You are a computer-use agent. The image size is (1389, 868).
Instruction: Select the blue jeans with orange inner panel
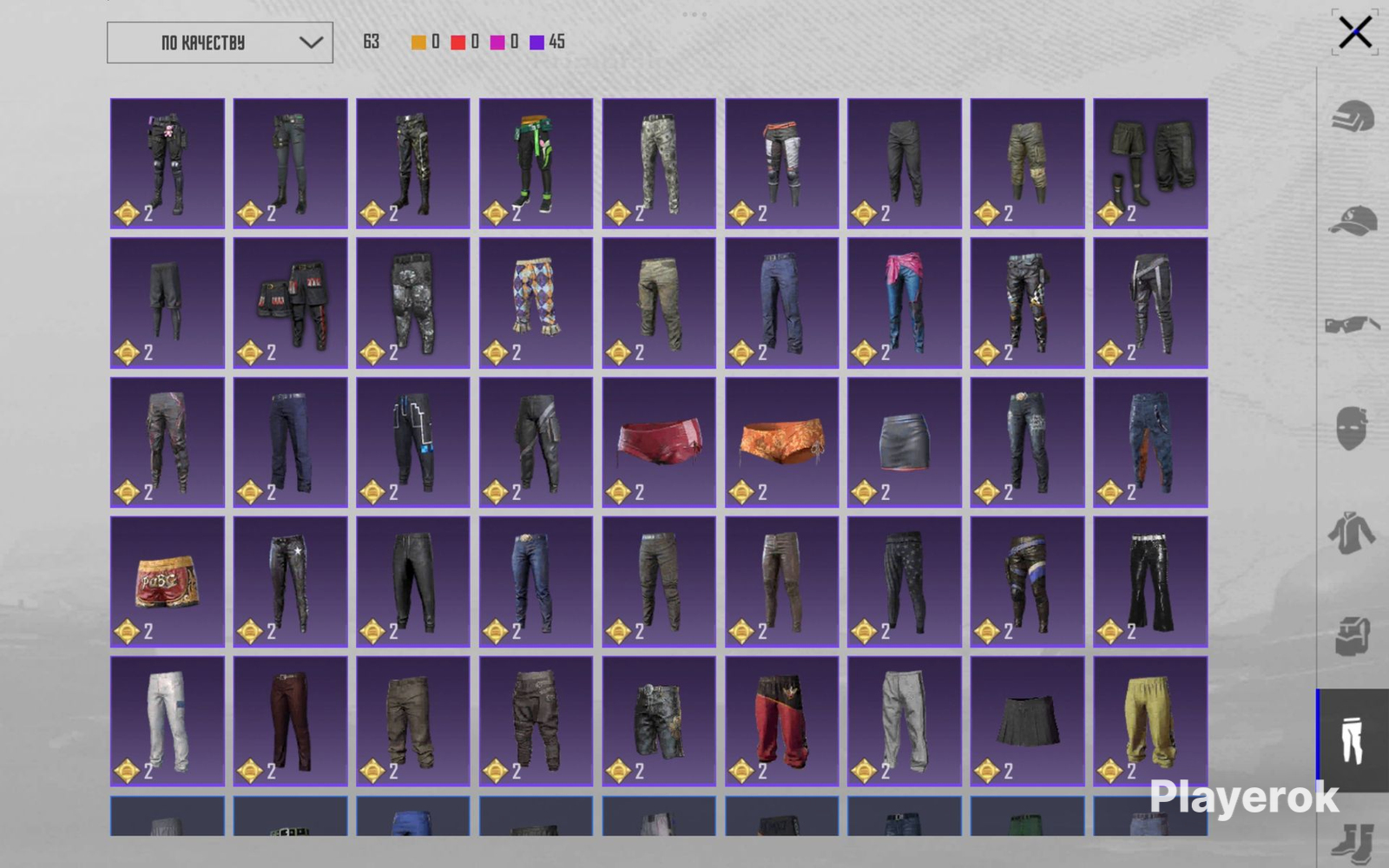click(x=1150, y=442)
